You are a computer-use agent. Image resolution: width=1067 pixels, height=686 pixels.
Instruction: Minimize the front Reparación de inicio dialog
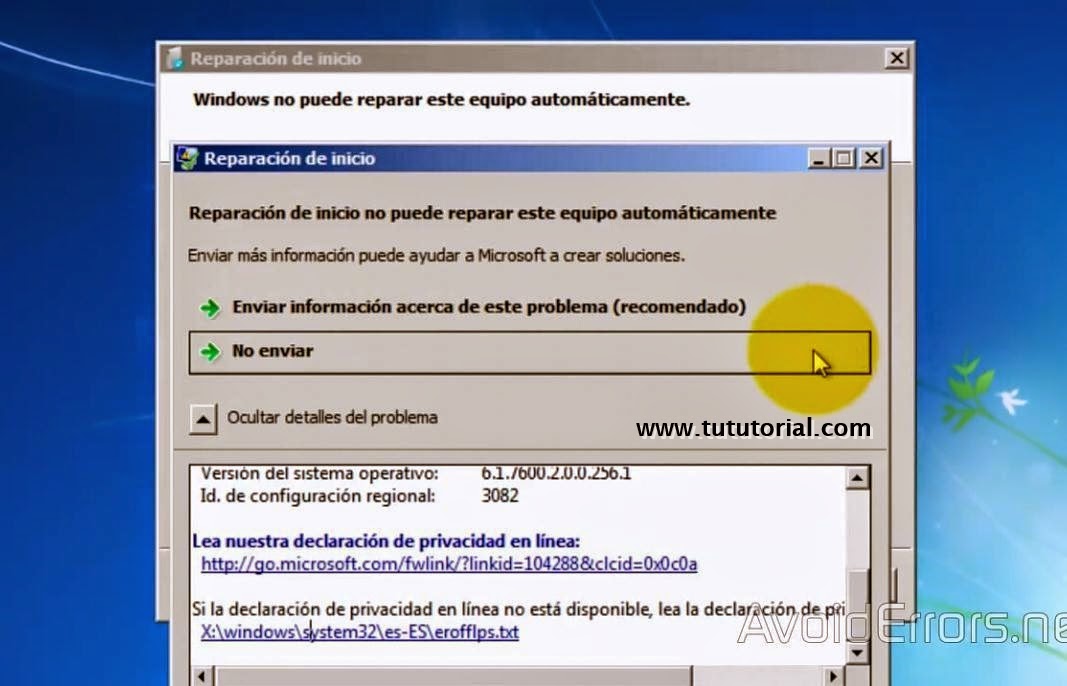click(819, 159)
